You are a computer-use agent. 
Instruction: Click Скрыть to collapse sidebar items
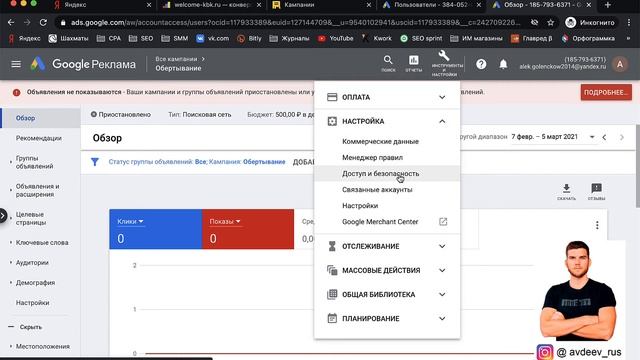pyautogui.click(x=31, y=327)
